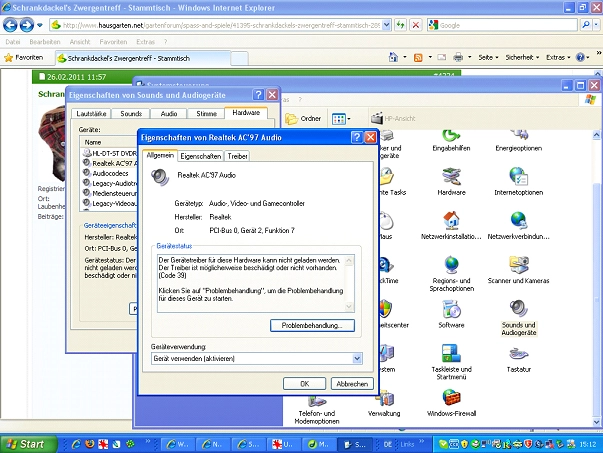603x453 pixels.
Task: Switch to the Eigenschaften tab
Action: point(200,156)
